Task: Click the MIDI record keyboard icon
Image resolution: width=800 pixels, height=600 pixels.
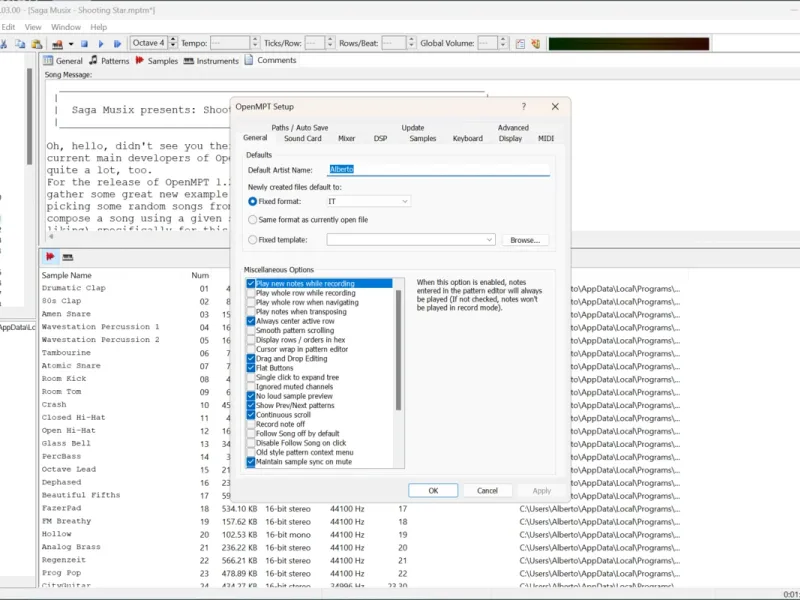Action: [57, 44]
